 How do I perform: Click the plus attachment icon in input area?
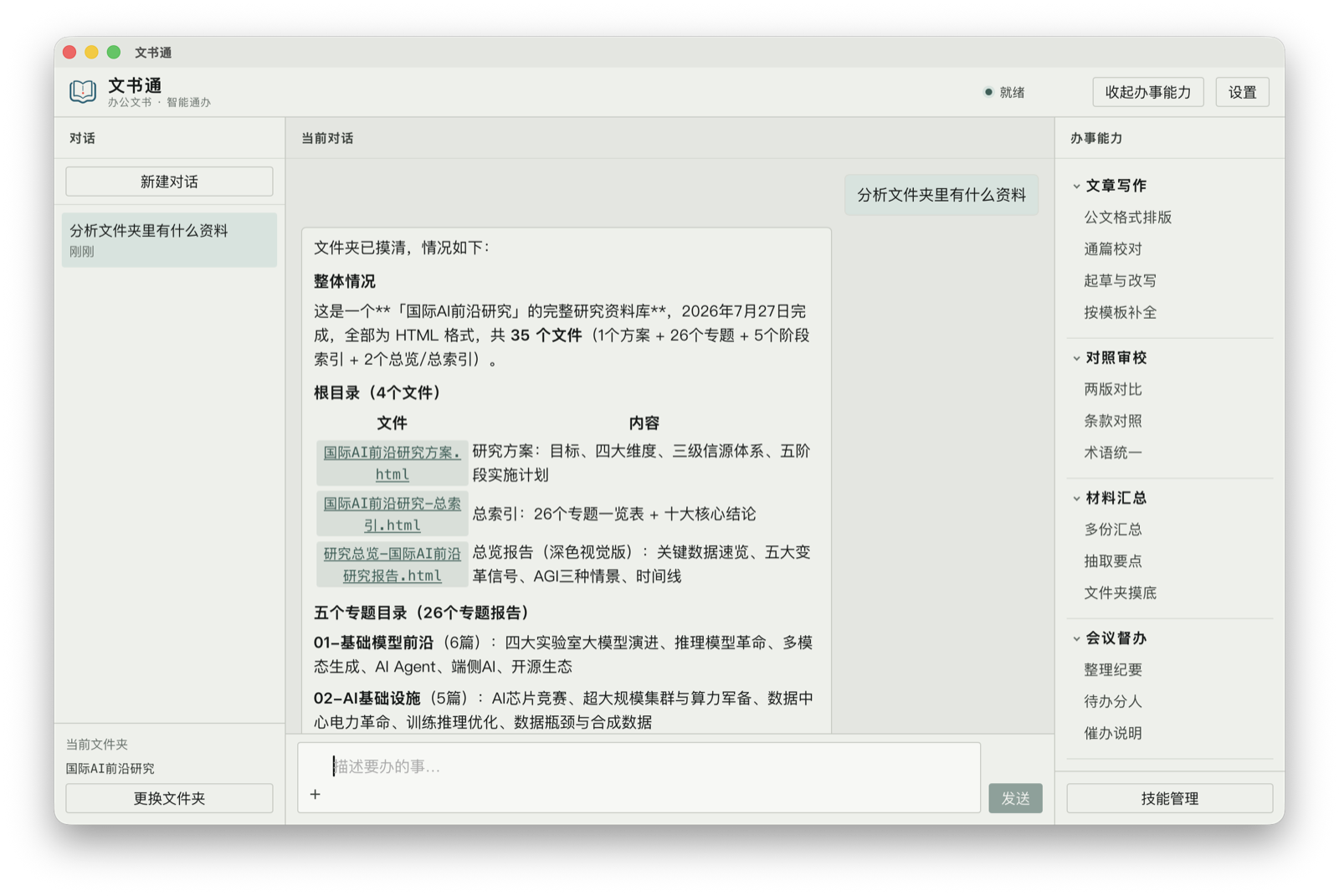(x=316, y=794)
